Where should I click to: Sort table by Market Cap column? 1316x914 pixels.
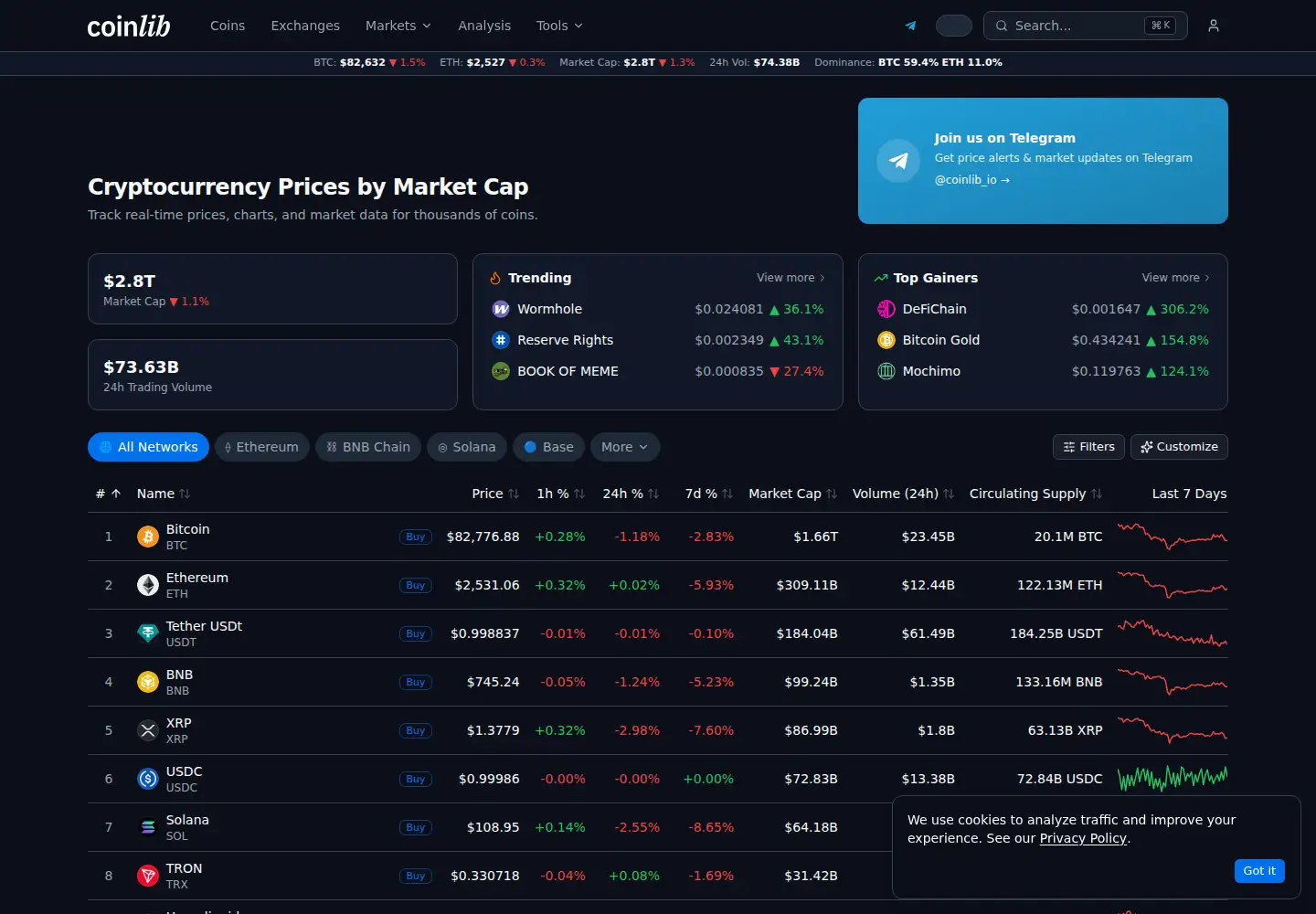792,494
